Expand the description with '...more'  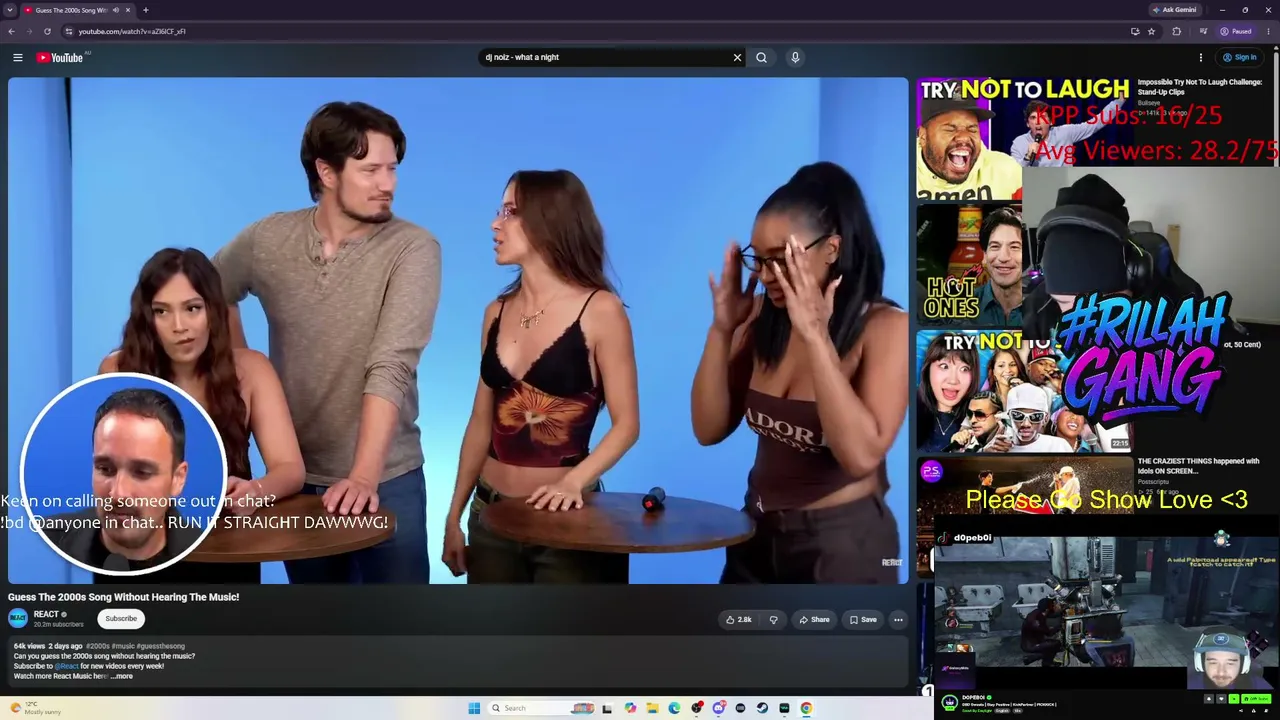[122, 677]
